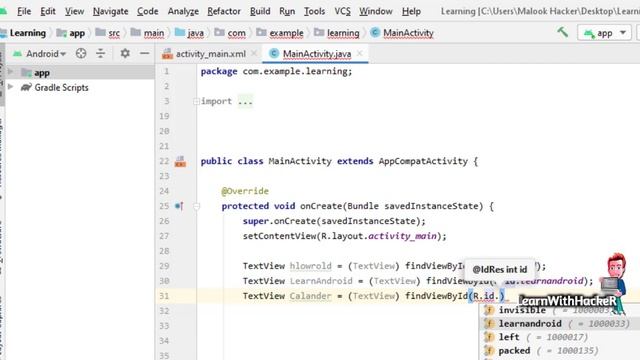Open the Window menu
Screen dimensions: 640x360
pyautogui.click(x=376, y=11)
